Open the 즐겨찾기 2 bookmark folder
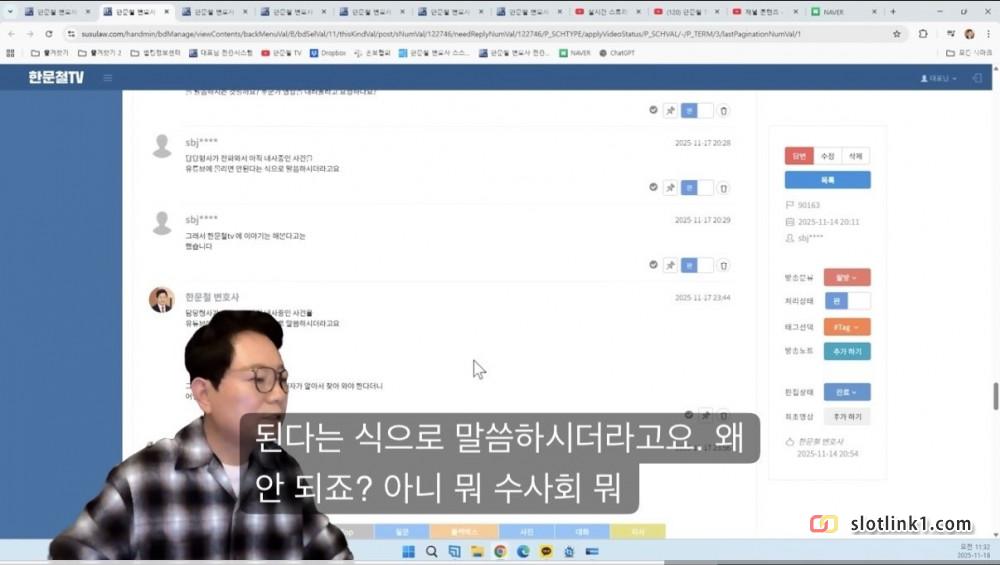The height and width of the screenshot is (565, 1000). [x=99, y=53]
